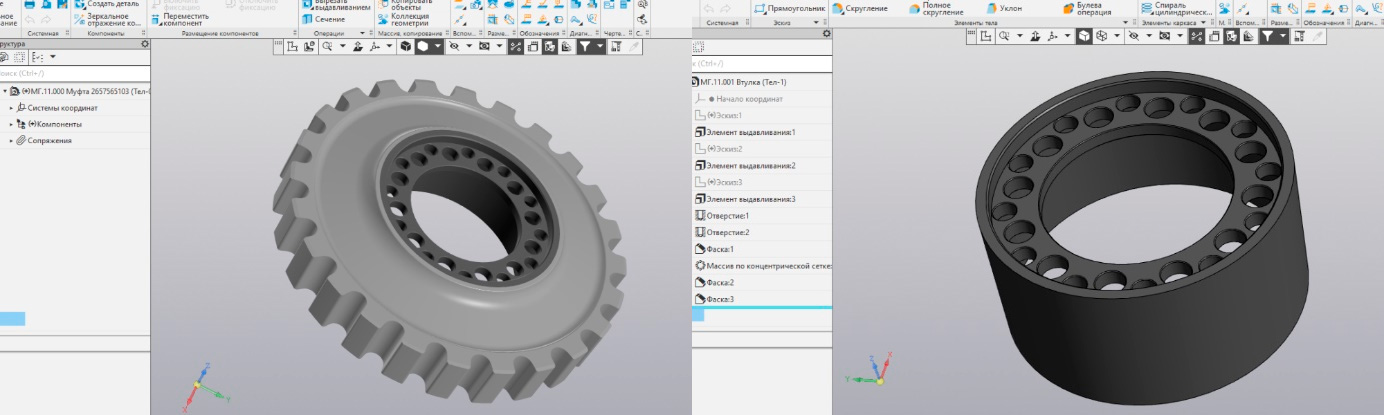Open zoom options dropdown in left view toolbar
Image resolution: width=1384 pixels, height=415 pixels.
[343, 47]
